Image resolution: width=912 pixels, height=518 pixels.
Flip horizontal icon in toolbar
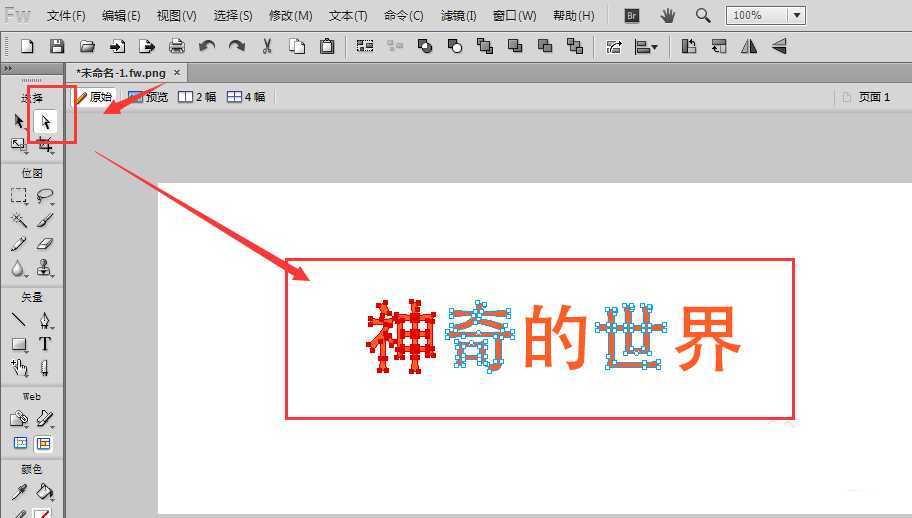[749, 47]
